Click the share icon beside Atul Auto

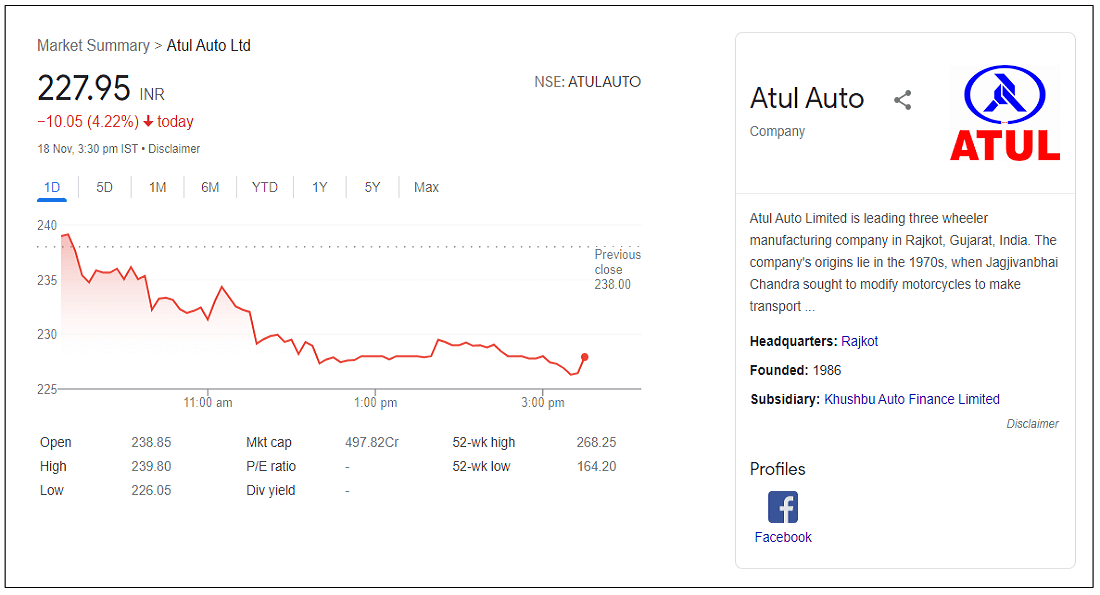click(903, 100)
